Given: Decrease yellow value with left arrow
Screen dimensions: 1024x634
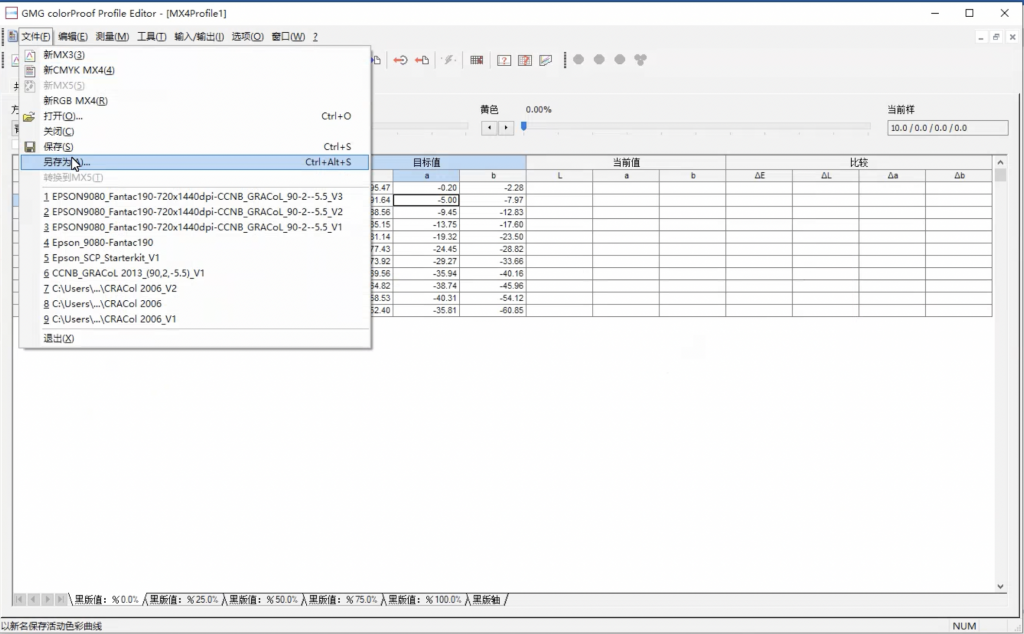Looking at the screenshot, I should click(489, 128).
